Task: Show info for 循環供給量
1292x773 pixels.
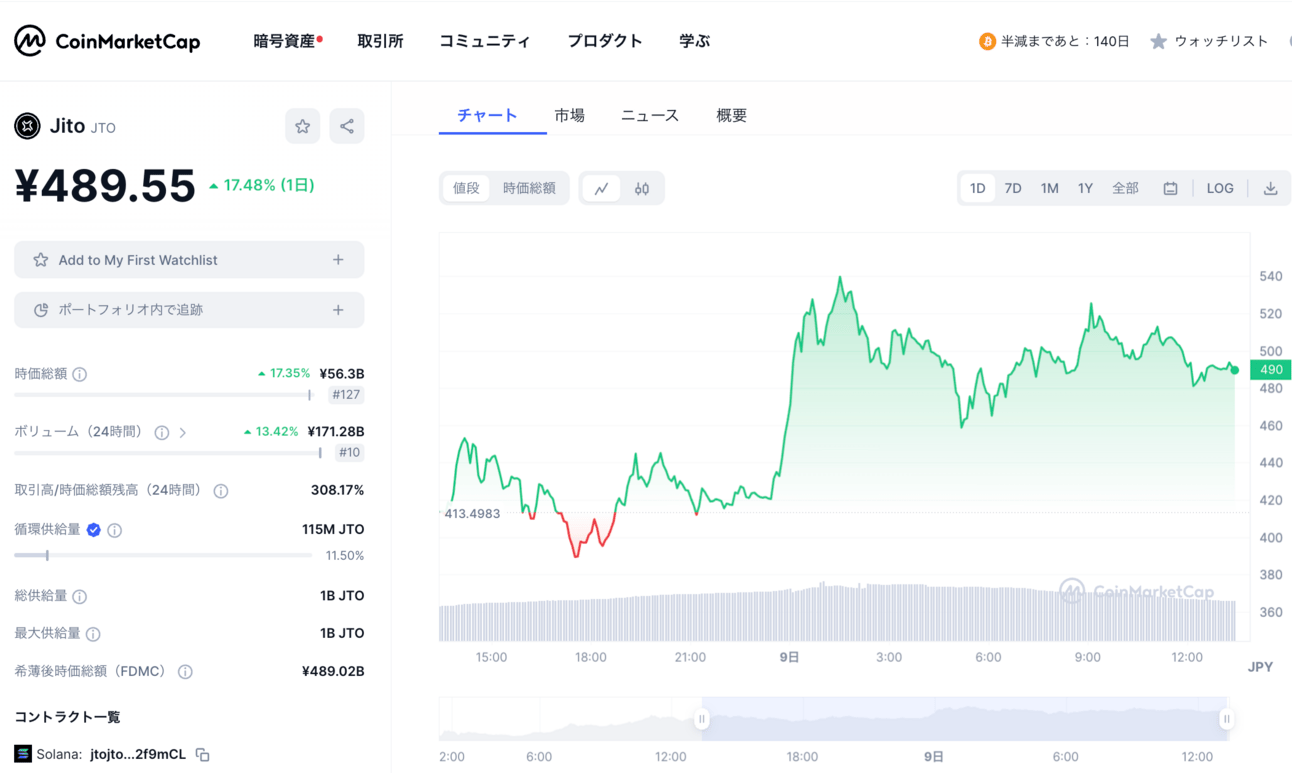Action: point(115,530)
